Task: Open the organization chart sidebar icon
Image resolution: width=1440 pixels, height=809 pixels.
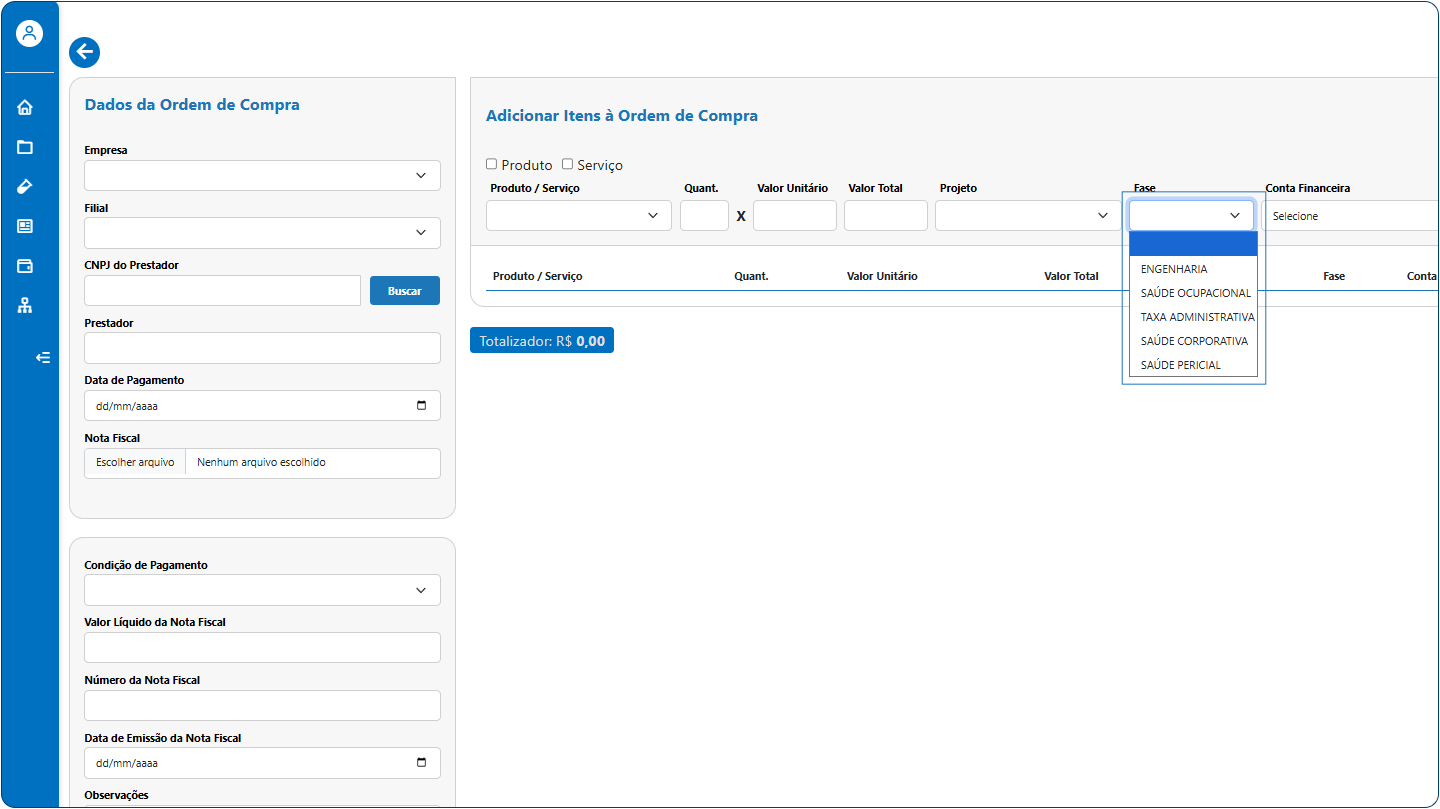Action: tap(25, 306)
